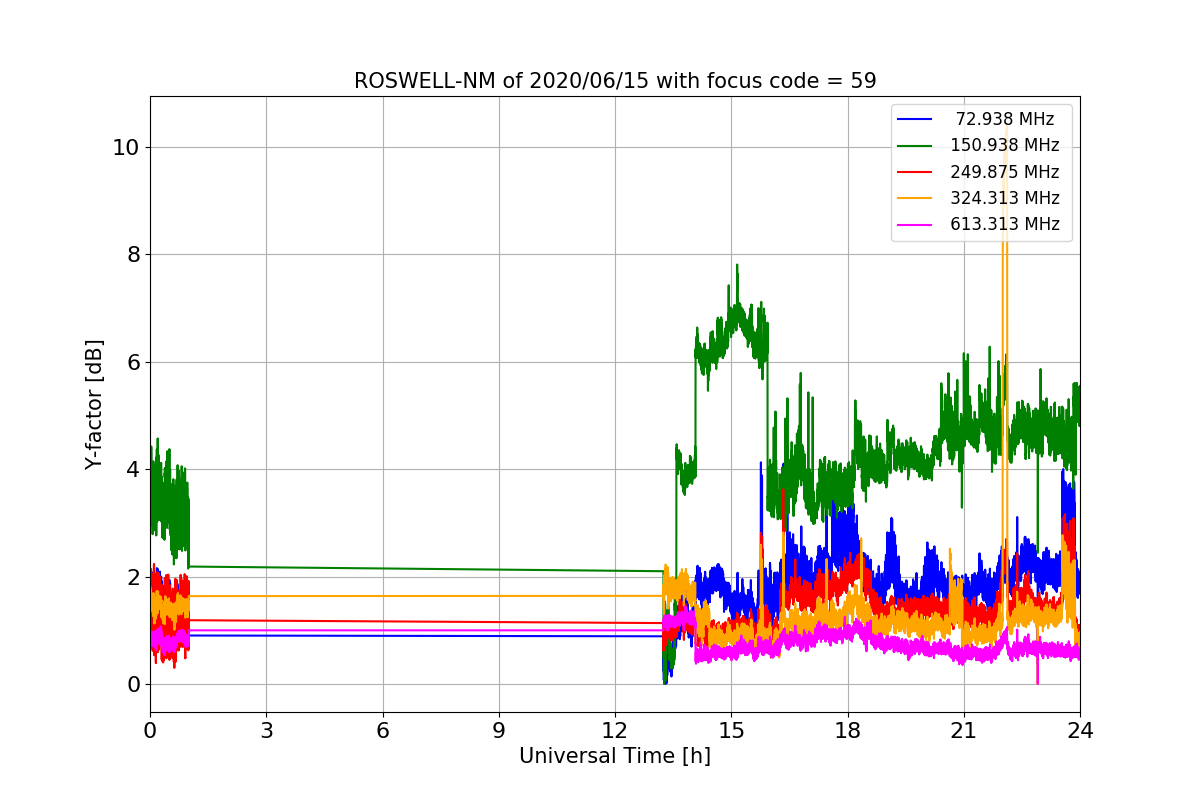Pick the green line swatch in legend
The height and width of the screenshot is (800, 1200).
915,146
